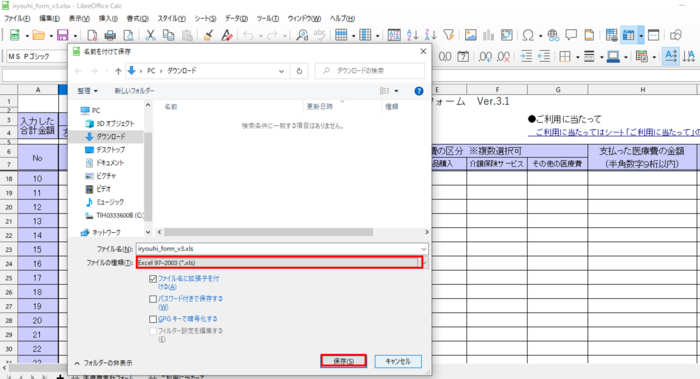The image size is (700, 379).
Task: Select ドキュメント in the folder tree
Action: click(110, 163)
